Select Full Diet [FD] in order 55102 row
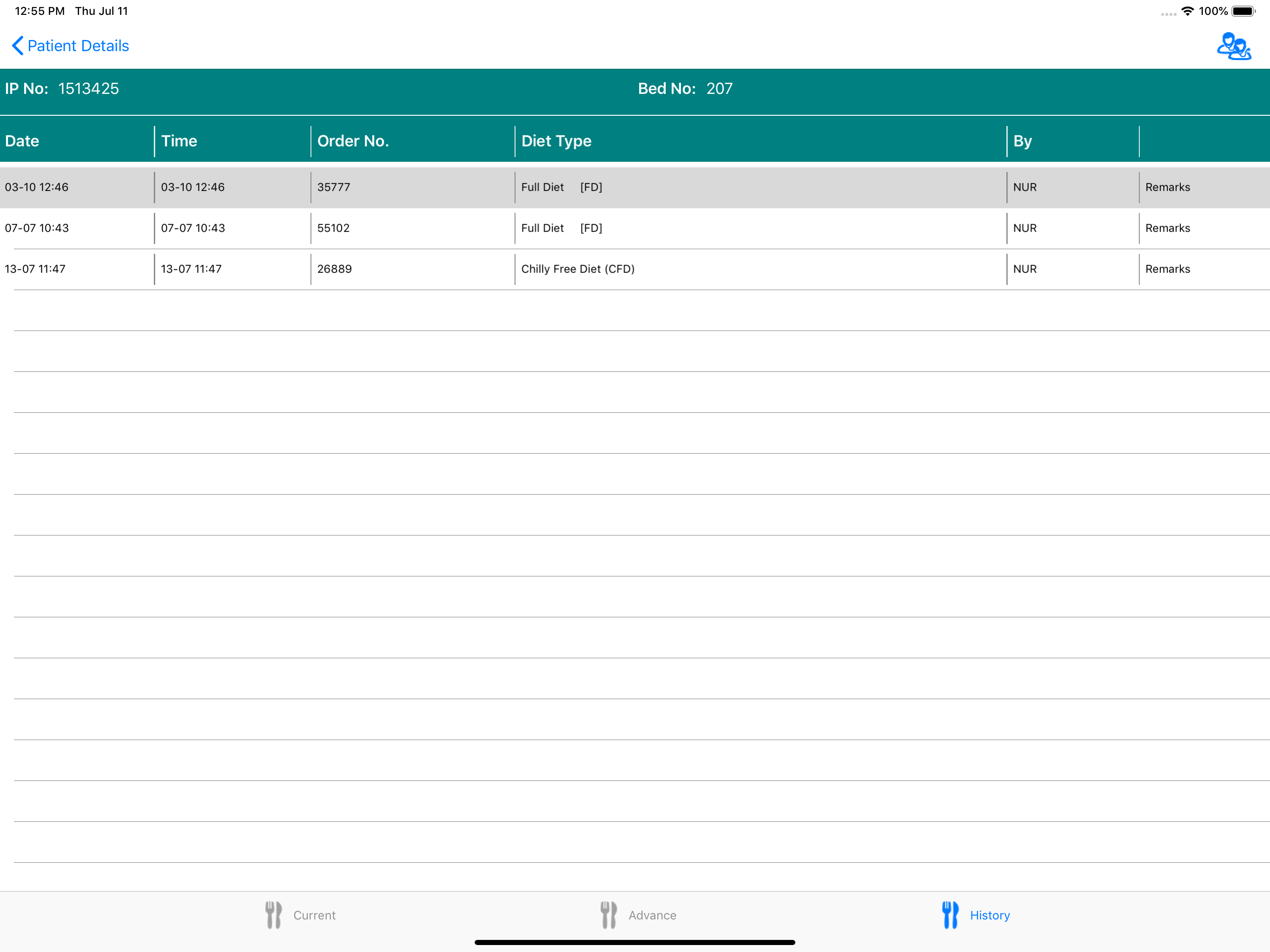 (x=562, y=228)
